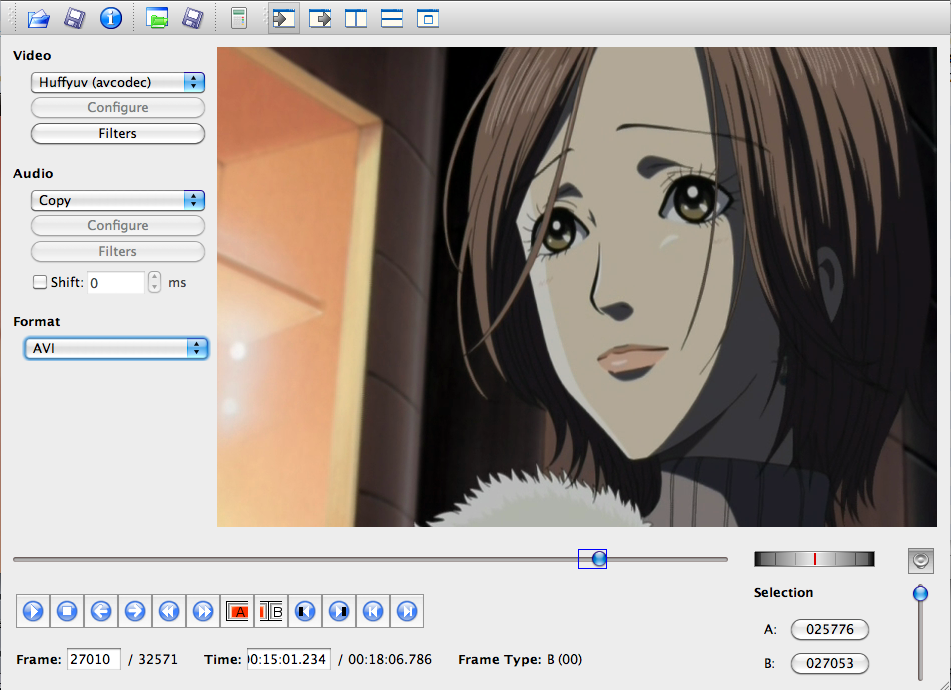Click the video preview frame
Image resolution: width=951 pixels, height=690 pixels.
[577, 287]
